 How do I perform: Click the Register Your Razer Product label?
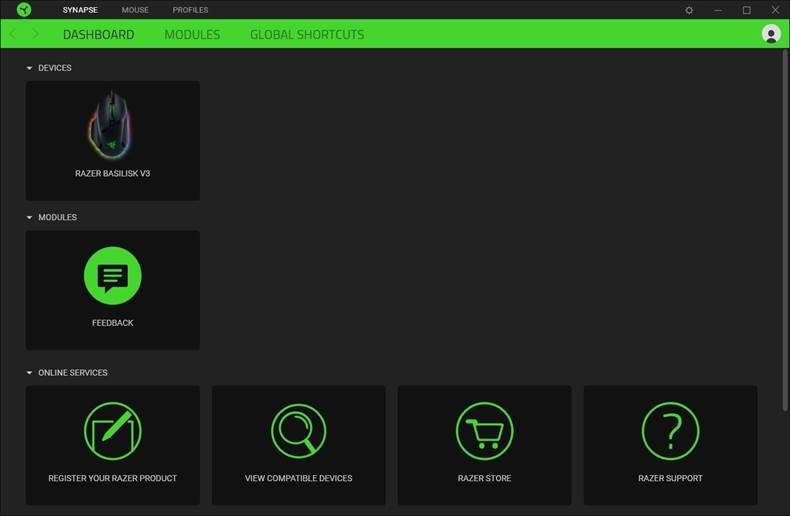(x=112, y=478)
